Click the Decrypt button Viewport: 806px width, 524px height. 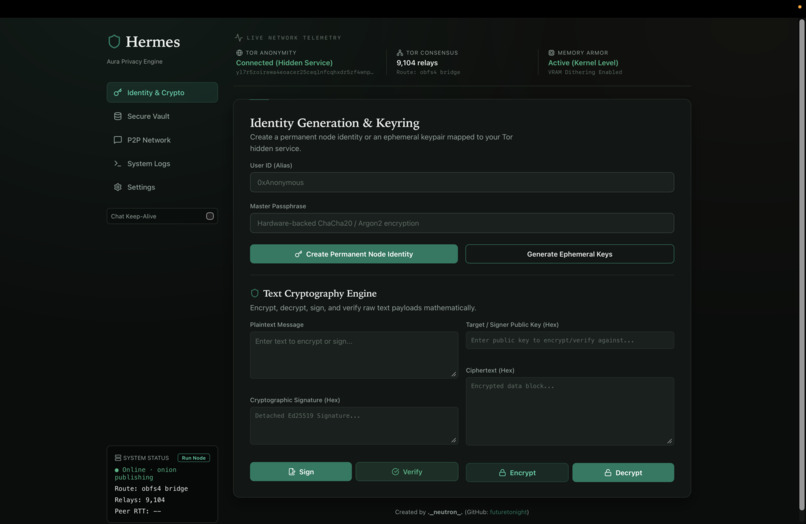(x=623, y=473)
